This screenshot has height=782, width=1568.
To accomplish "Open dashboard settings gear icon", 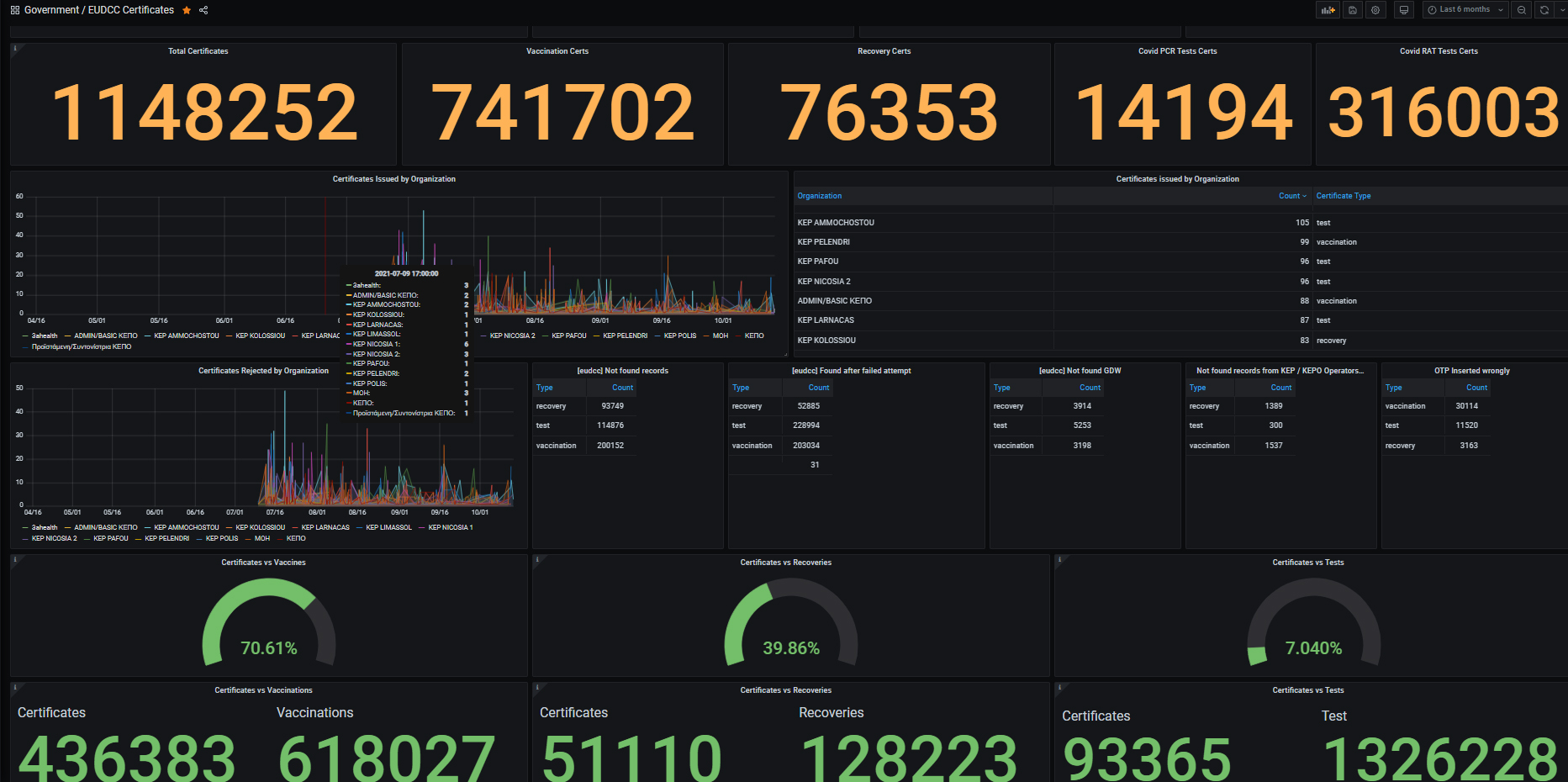I will click(x=1375, y=10).
